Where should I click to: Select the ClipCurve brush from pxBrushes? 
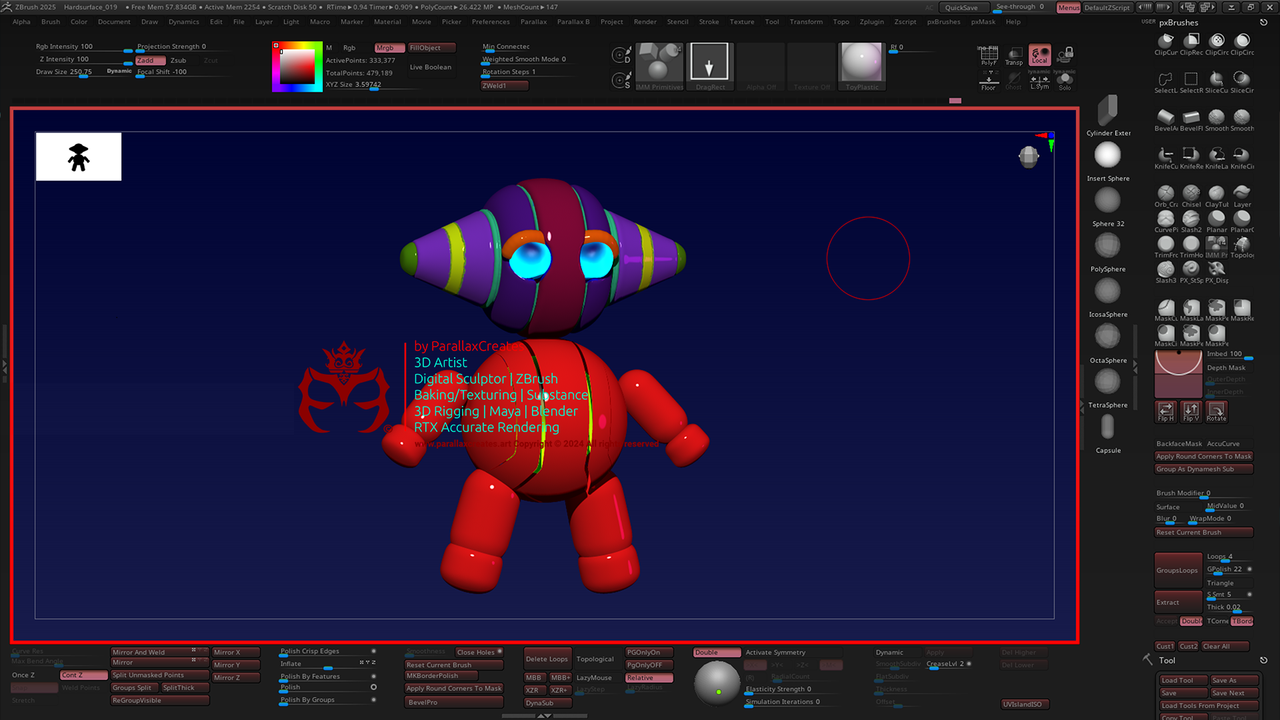(x=1166, y=41)
